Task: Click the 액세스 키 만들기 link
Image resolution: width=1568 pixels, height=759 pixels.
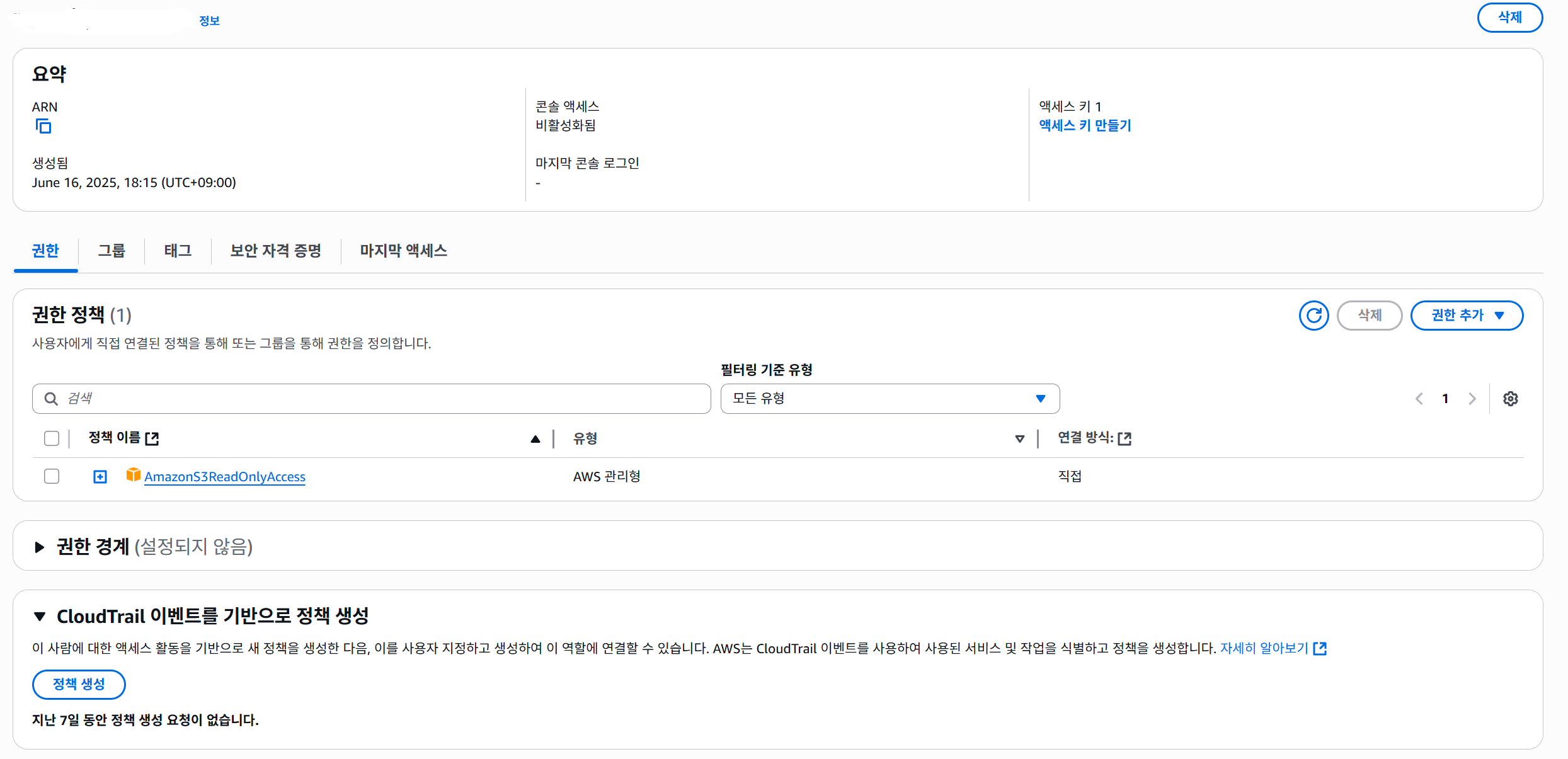Action: click(1085, 125)
